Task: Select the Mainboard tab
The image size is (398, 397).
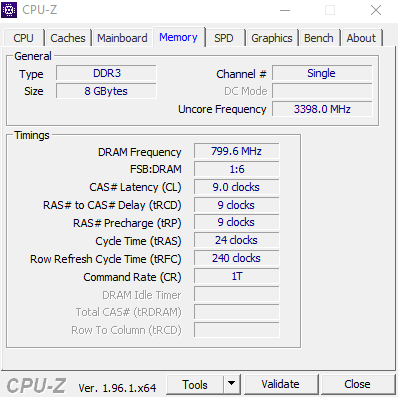Action: [x=122, y=38]
